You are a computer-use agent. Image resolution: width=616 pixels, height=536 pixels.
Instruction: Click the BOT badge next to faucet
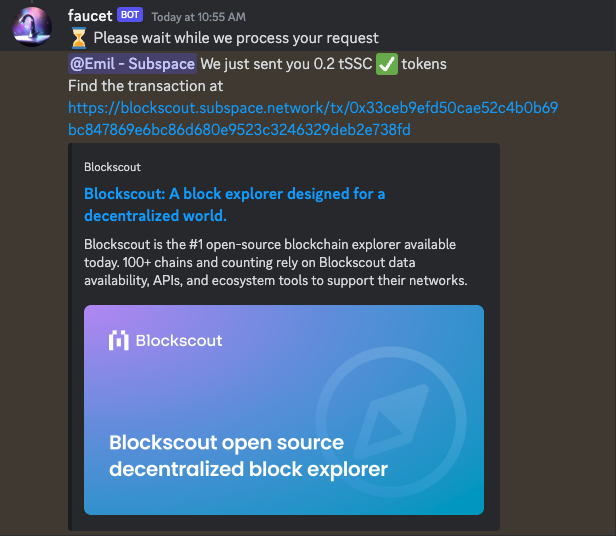(x=130, y=15)
